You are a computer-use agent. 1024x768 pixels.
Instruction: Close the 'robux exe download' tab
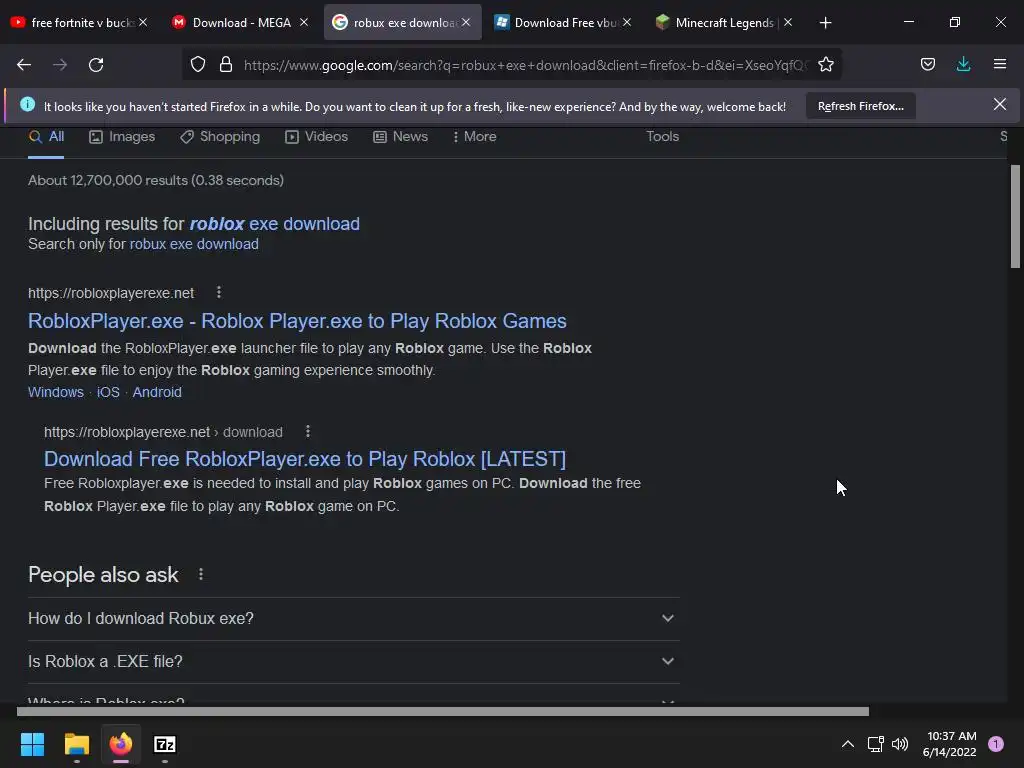click(x=466, y=22)
